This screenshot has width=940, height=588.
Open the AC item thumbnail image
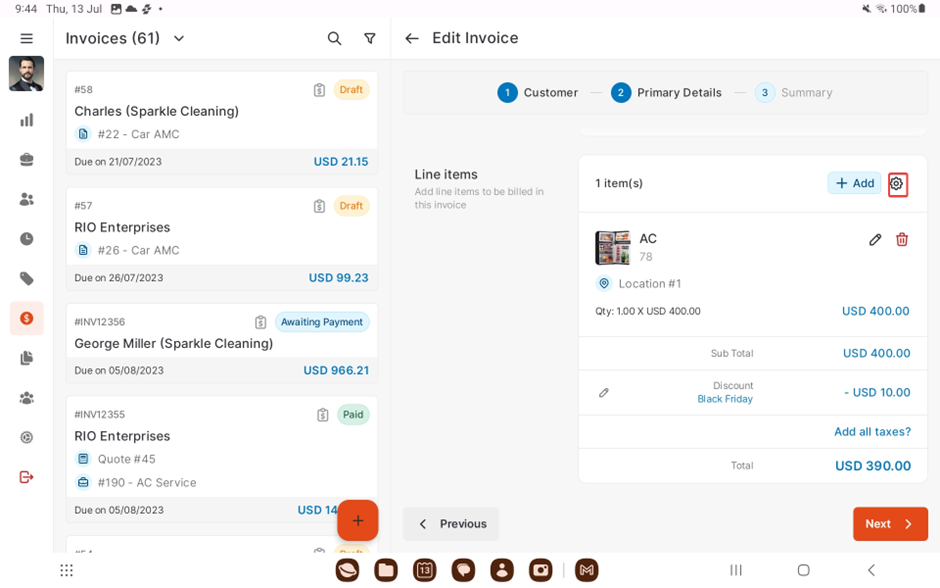[x=613, y=248]
